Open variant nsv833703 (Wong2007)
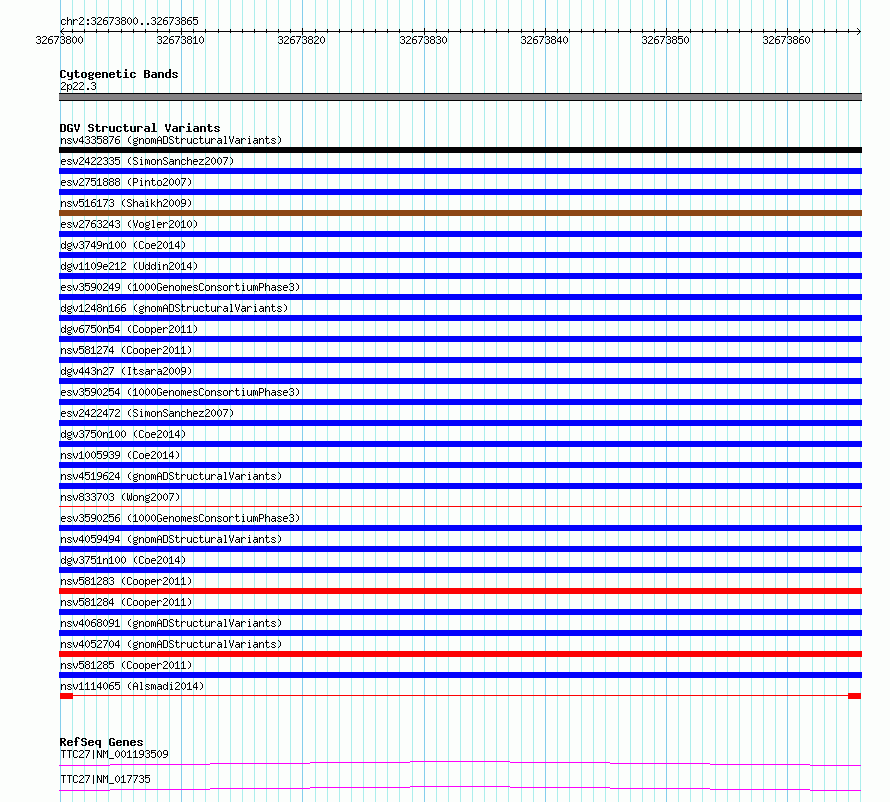This screenshot has height=802, width=890. point(120,497)
